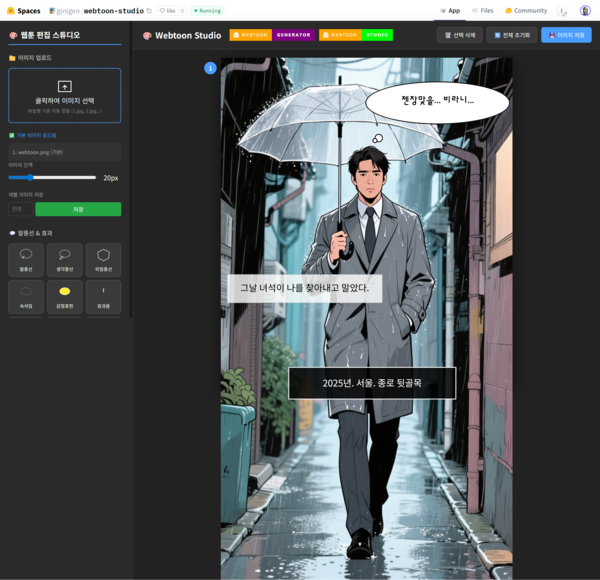
Task: Click the green 저장 save button
Action: tap(78, 209)
